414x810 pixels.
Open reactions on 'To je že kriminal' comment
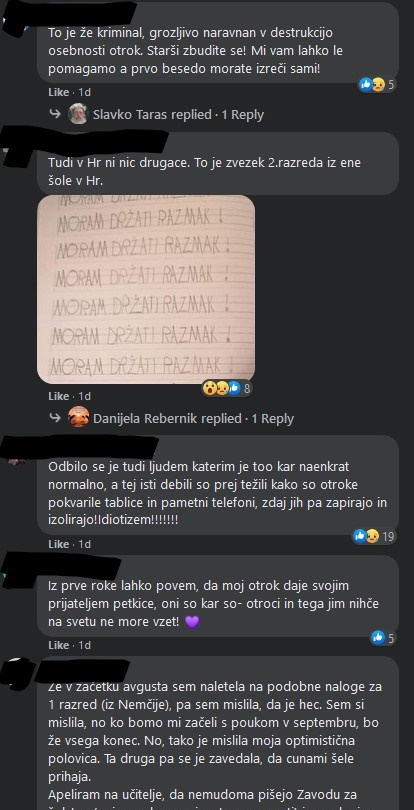[377, 85]
